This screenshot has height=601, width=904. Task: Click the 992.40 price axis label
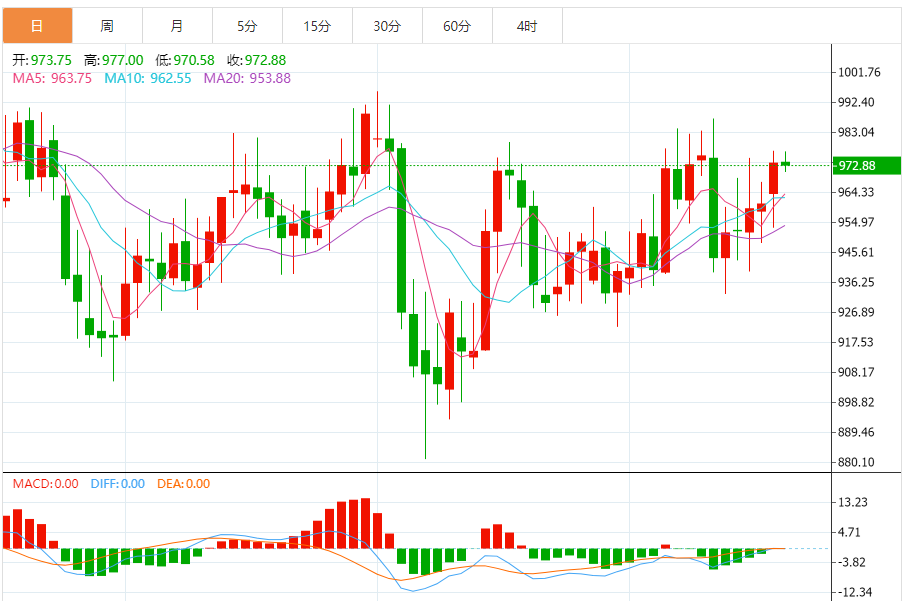point(856,102)
